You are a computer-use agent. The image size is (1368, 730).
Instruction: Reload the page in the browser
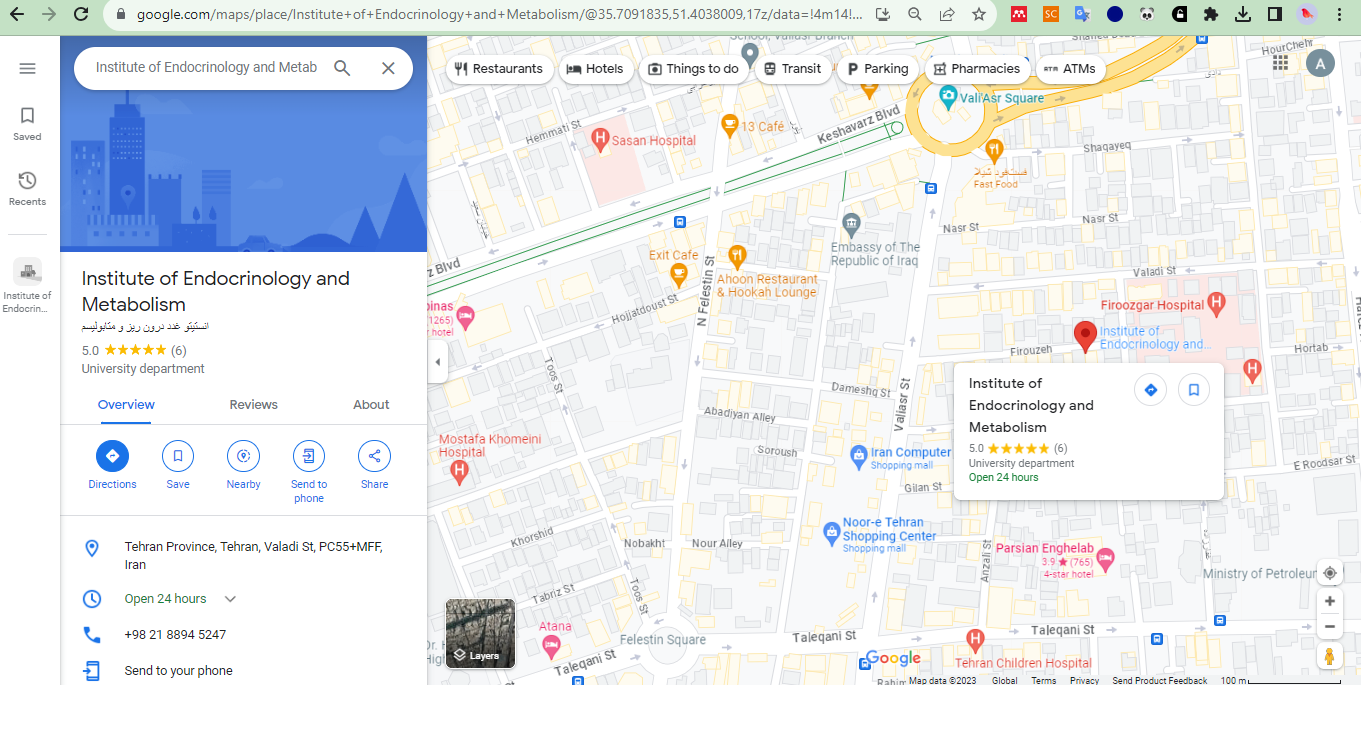81,15
